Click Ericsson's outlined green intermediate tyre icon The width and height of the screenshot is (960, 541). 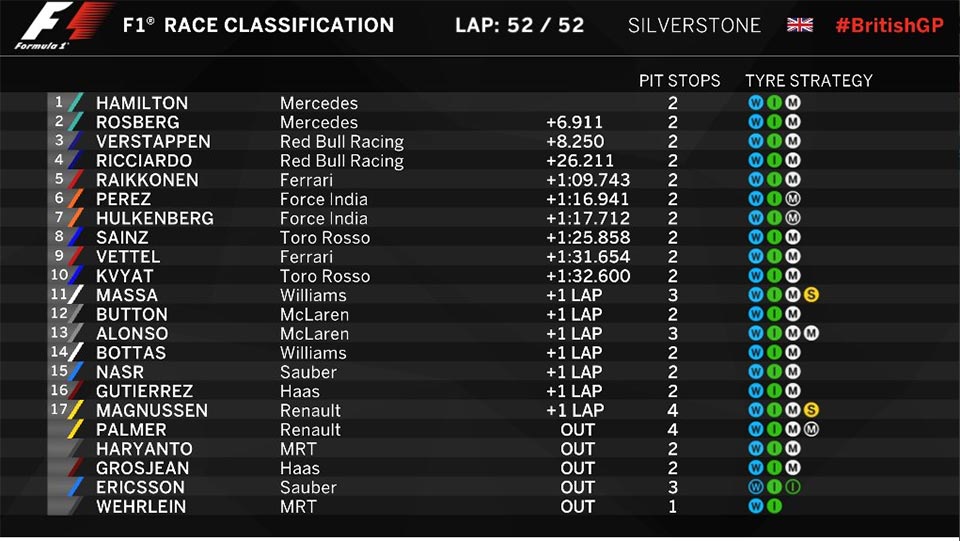(792, 487)
